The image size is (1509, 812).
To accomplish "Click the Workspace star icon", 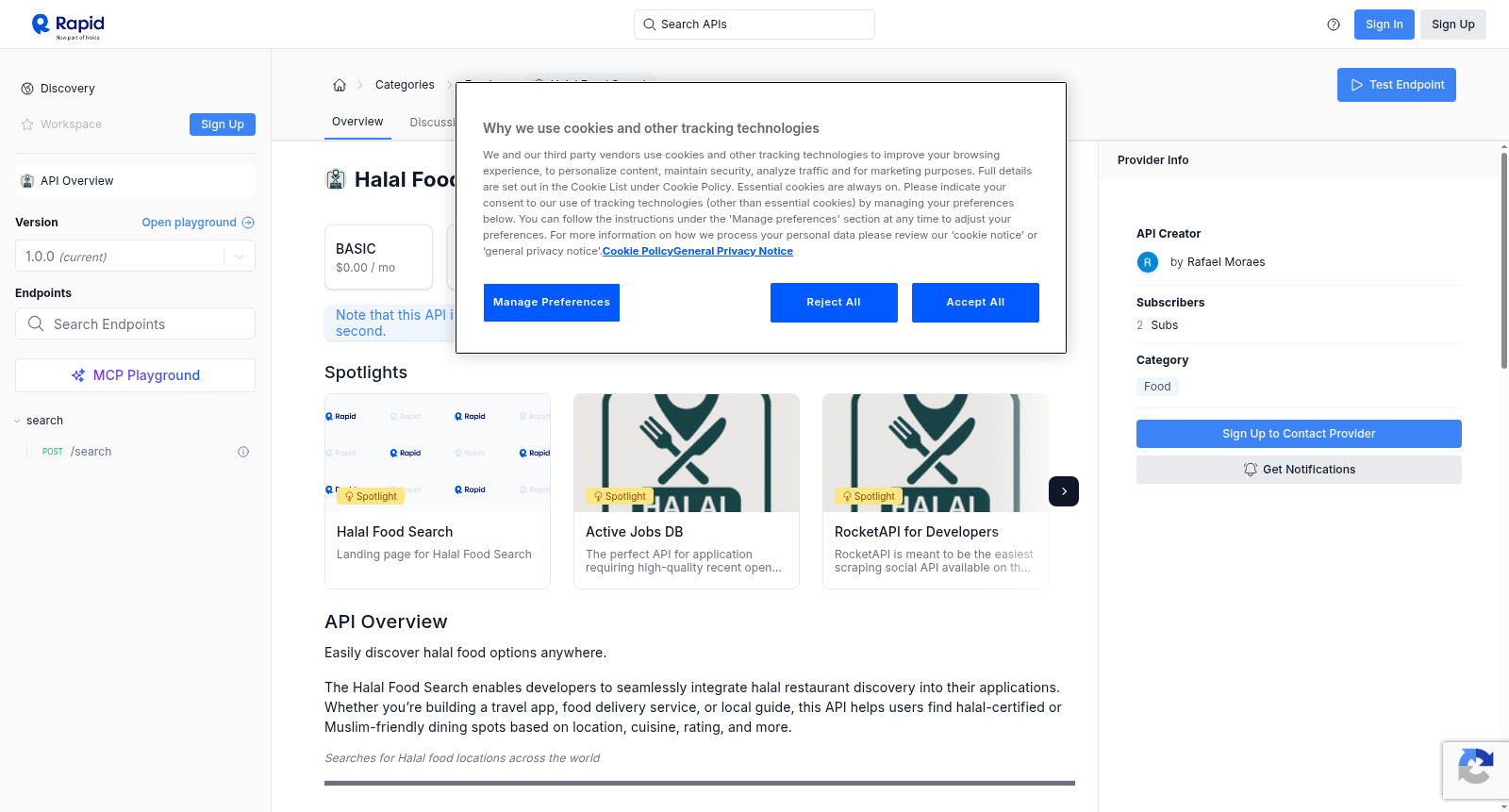I will pos(27,124).
